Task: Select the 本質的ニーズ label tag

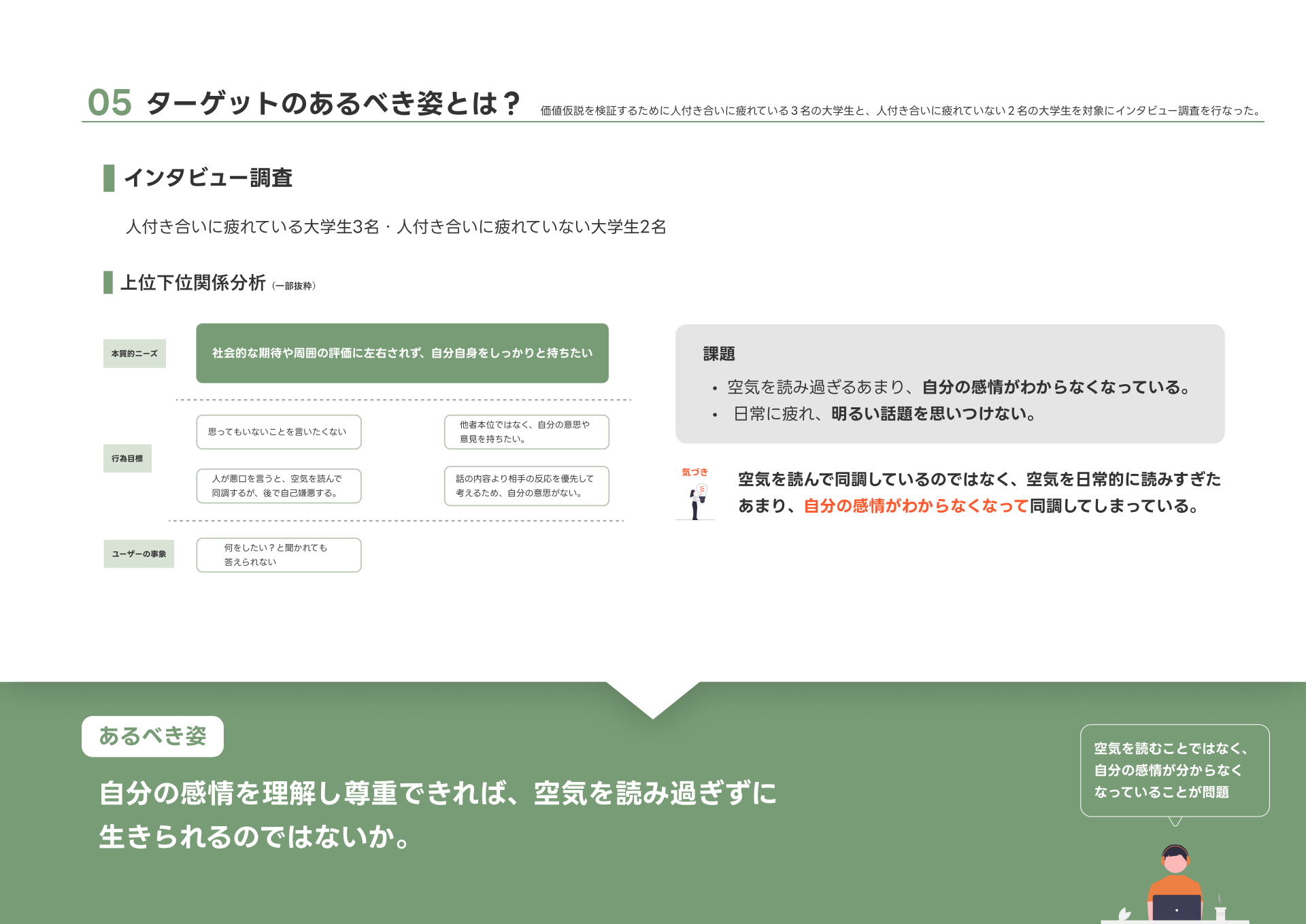Action: pyautogui.click(x=135, y=354)
